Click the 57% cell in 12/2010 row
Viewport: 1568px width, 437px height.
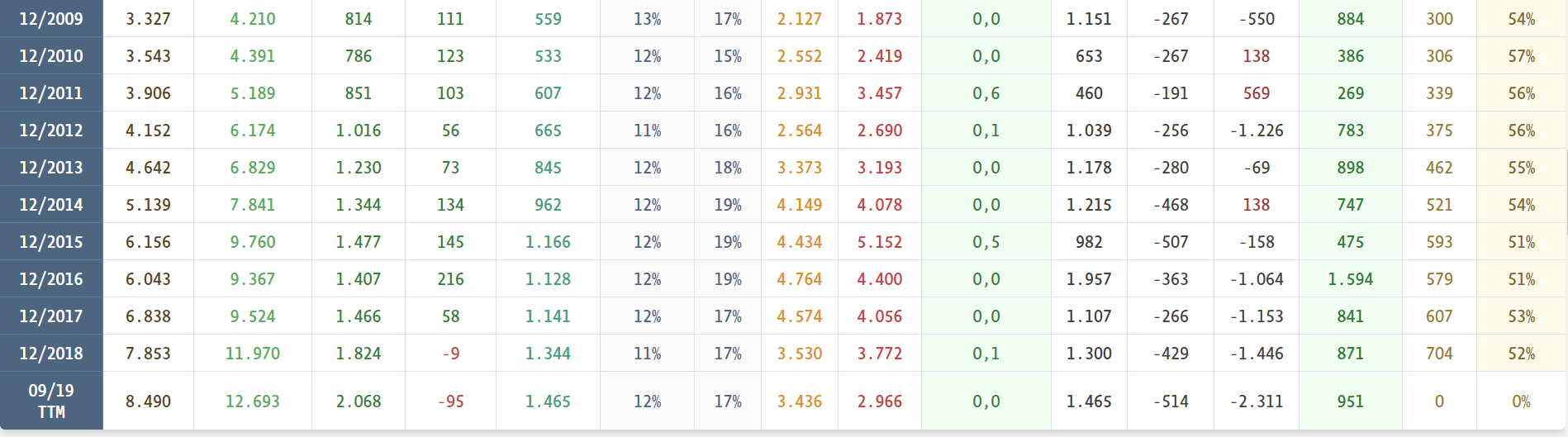[x=1522, y=56]
